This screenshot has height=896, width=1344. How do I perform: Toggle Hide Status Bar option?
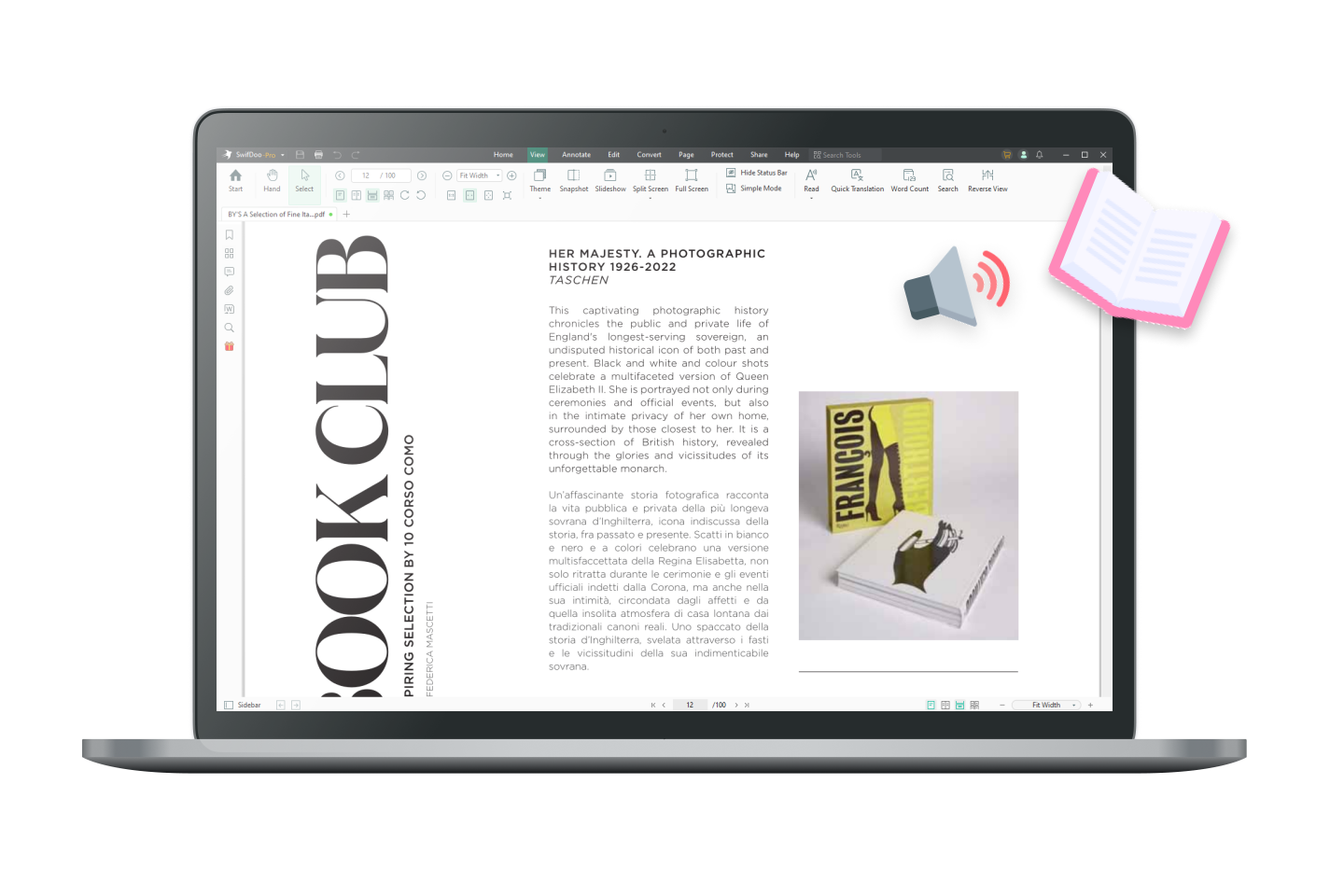point(757,173)
